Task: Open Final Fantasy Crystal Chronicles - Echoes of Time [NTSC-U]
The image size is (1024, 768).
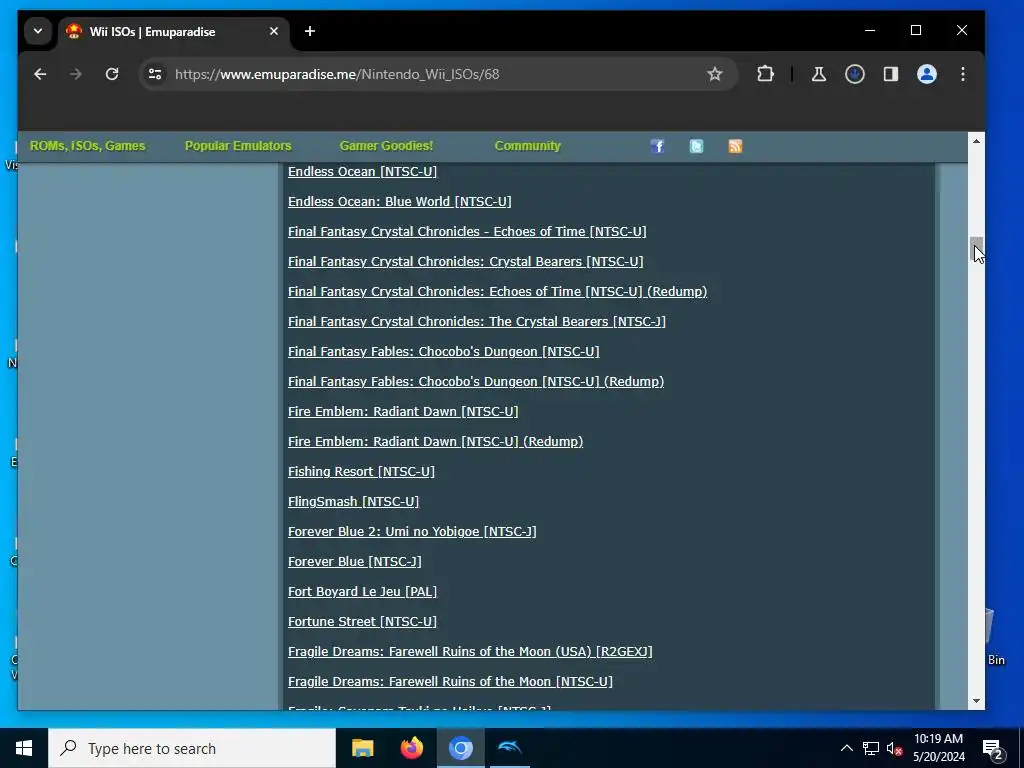Action: point(467,232)
